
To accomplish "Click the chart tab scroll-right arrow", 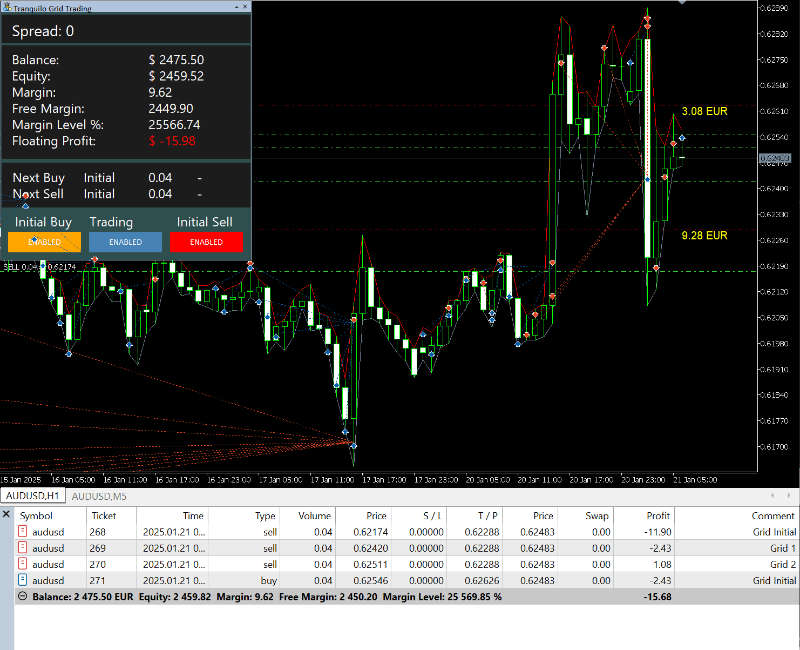I will pyautogui.click(x=788, y=495).
